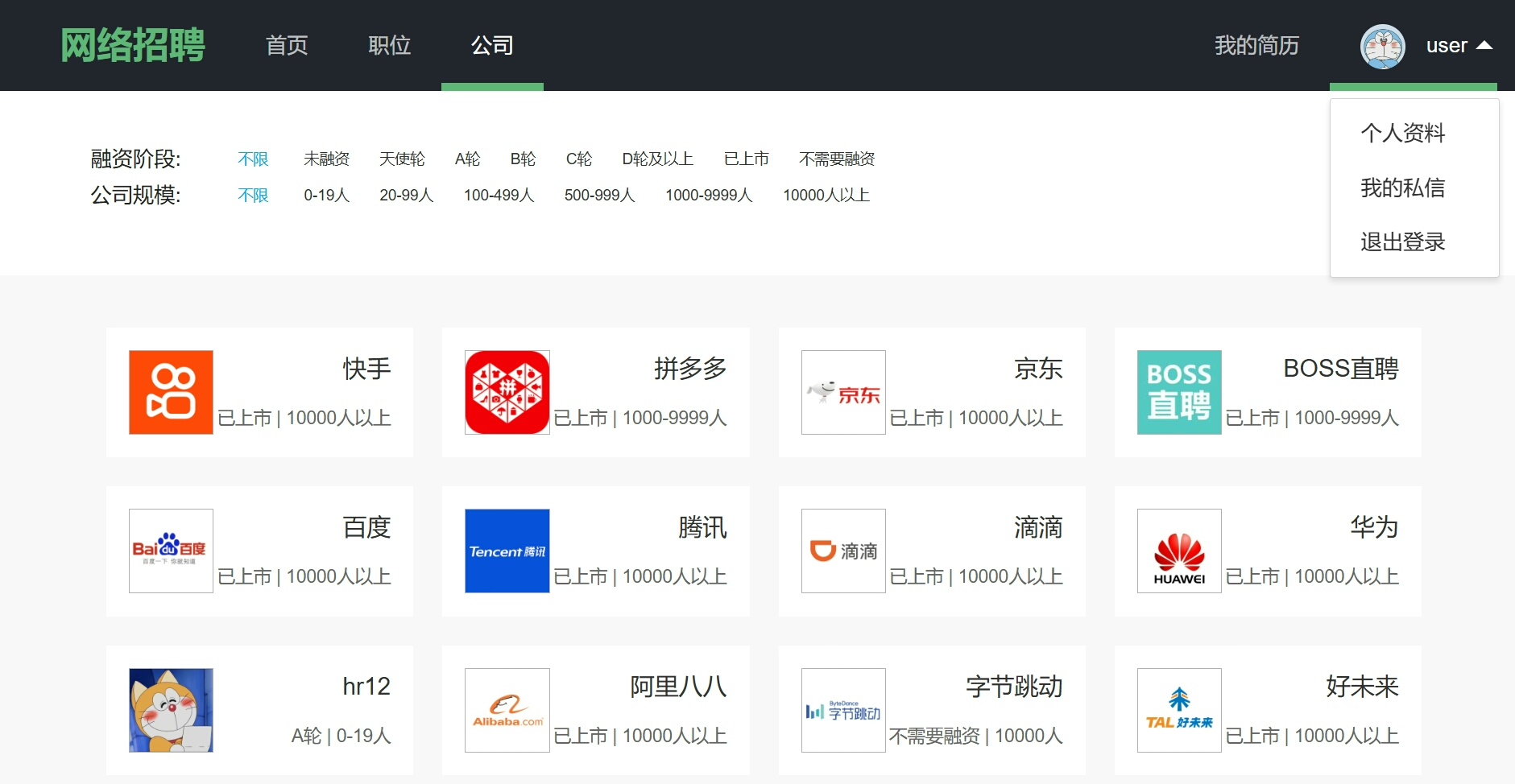Viewport: 1515px width, 784px height.
Task: Go to the 职位 tab
Action: tap(390, 45)
